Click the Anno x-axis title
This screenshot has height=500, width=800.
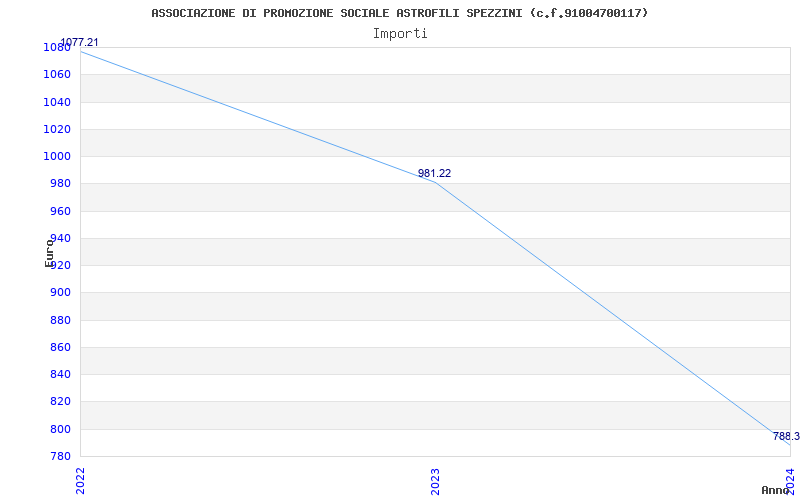click(x=774, y=490)
